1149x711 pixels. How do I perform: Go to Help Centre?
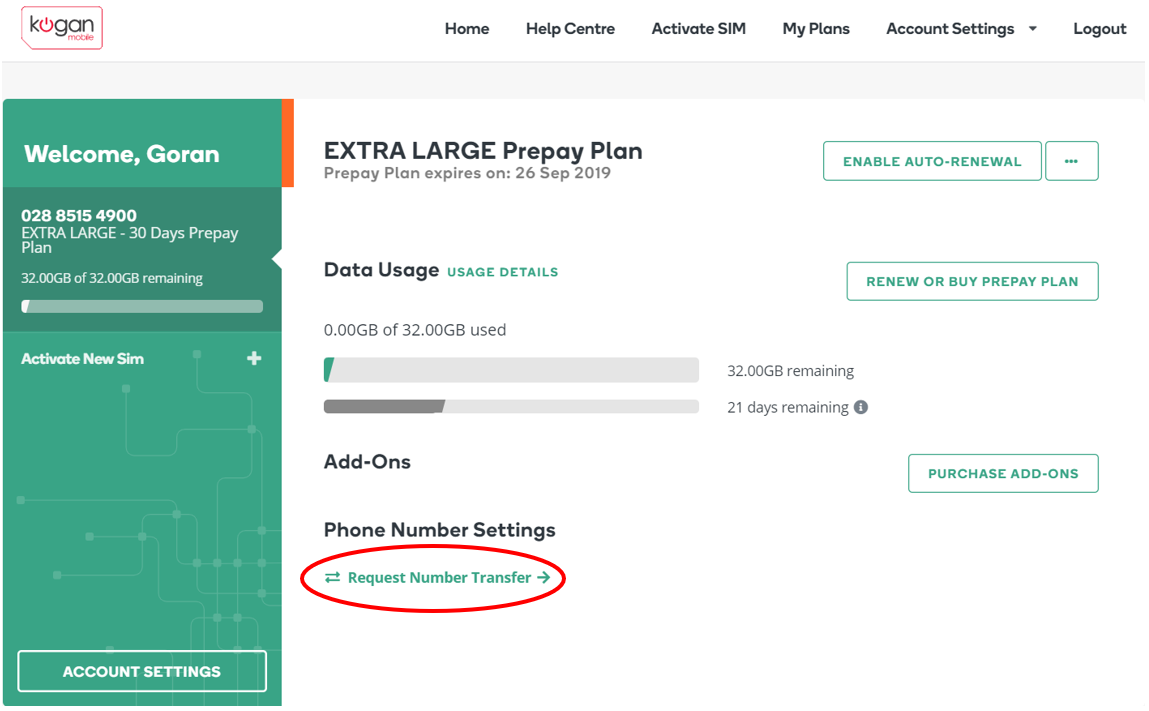[x=570, y=29]
